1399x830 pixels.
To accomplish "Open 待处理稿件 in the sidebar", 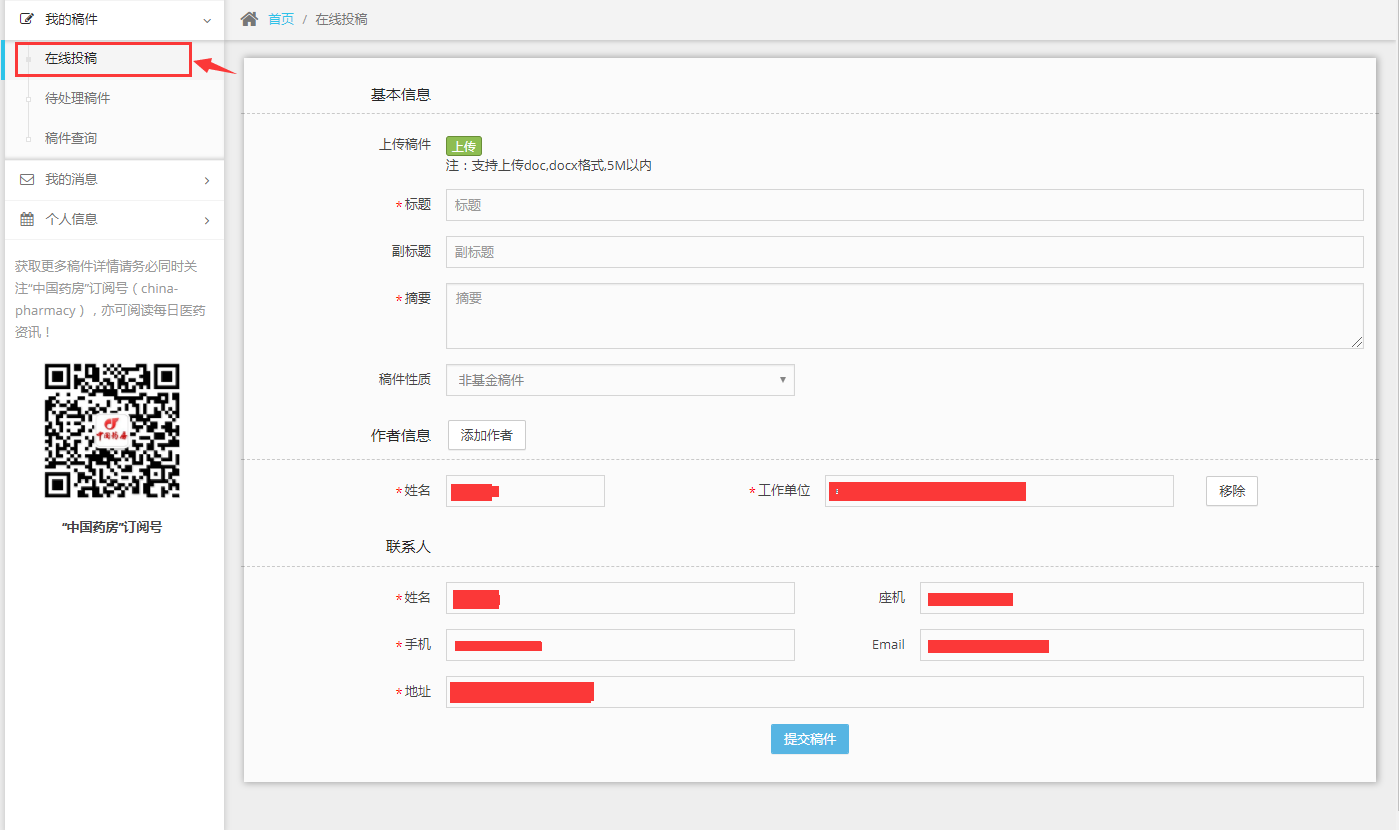I will pyautogui.click(x=77, y=99).
